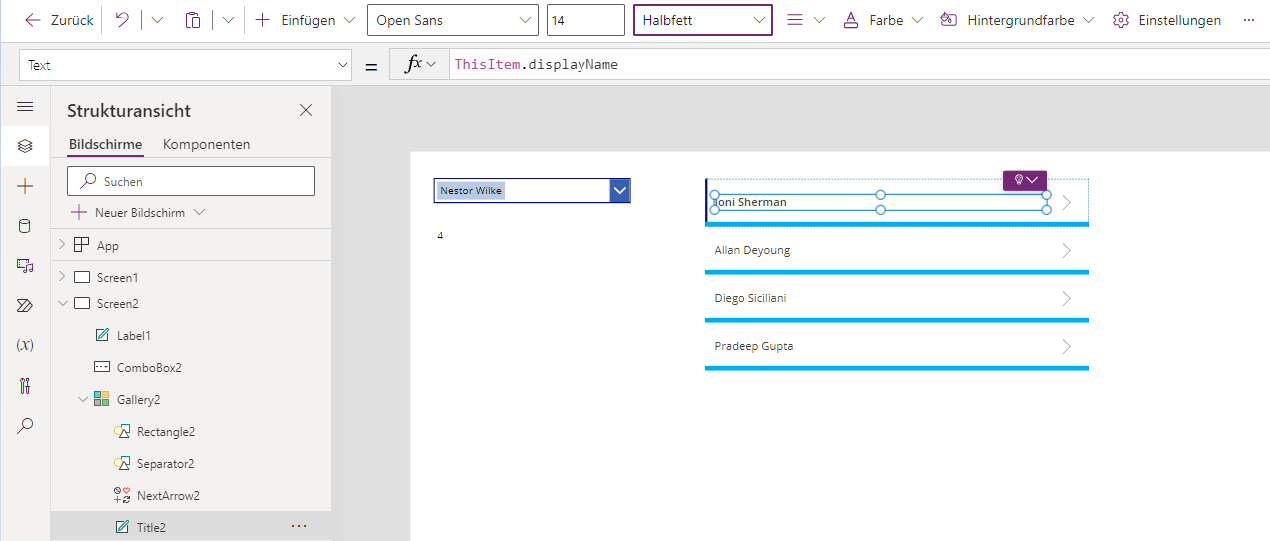Select the Title2 item in tree
1270x541 pixels.
click(151, 527)
